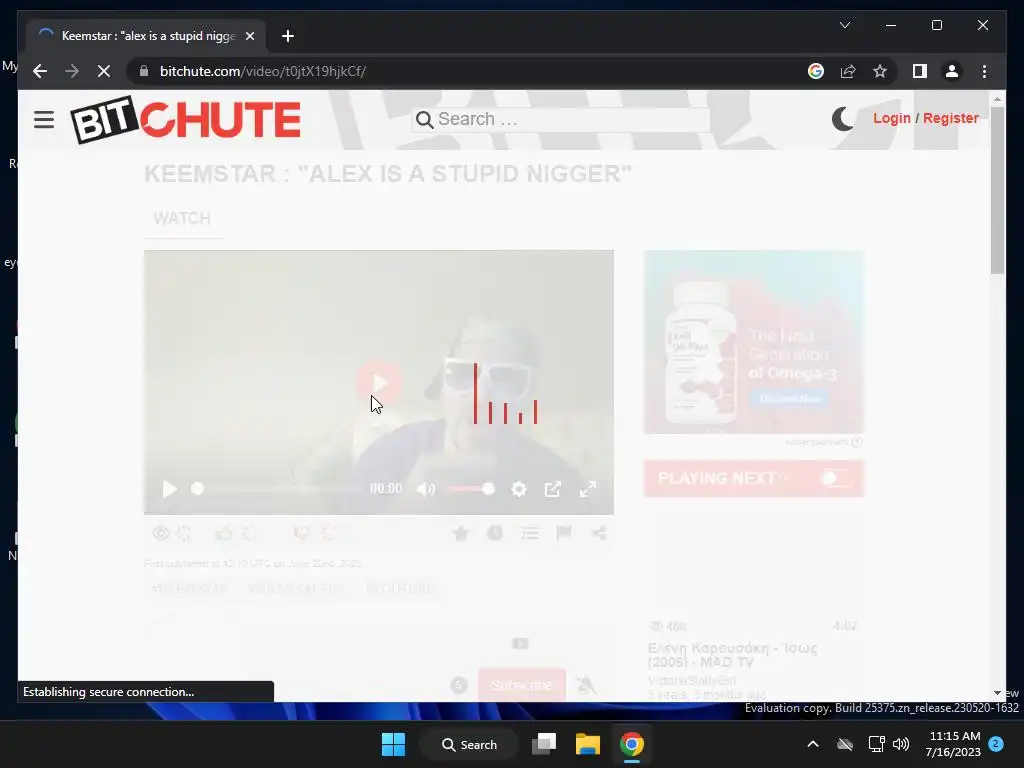Open Chrome side panel
This screenshot has width=1024, height=768.
(x=920, y=71)
